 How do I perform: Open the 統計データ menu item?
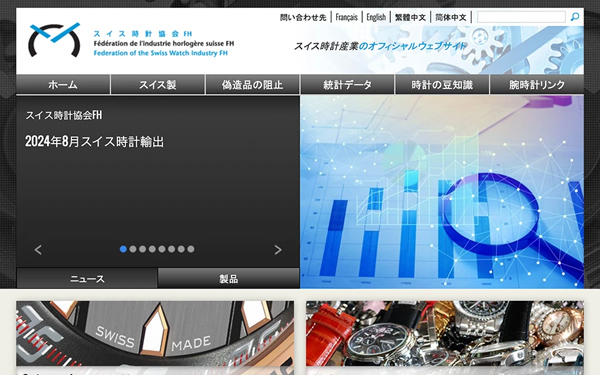click(x=347, y=85)
